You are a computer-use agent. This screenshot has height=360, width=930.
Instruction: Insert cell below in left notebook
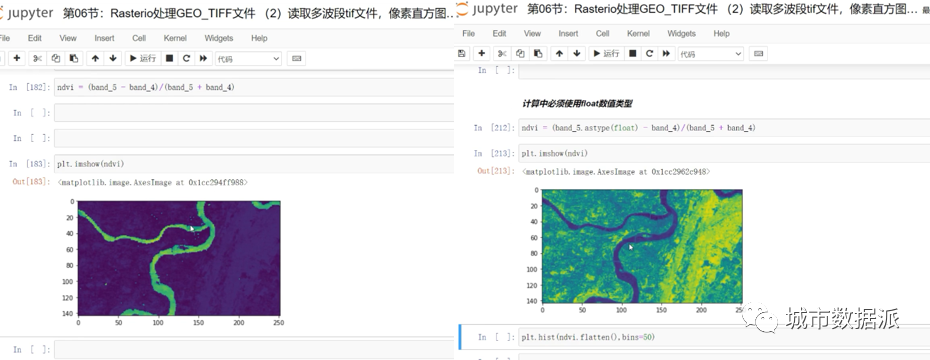17,58
